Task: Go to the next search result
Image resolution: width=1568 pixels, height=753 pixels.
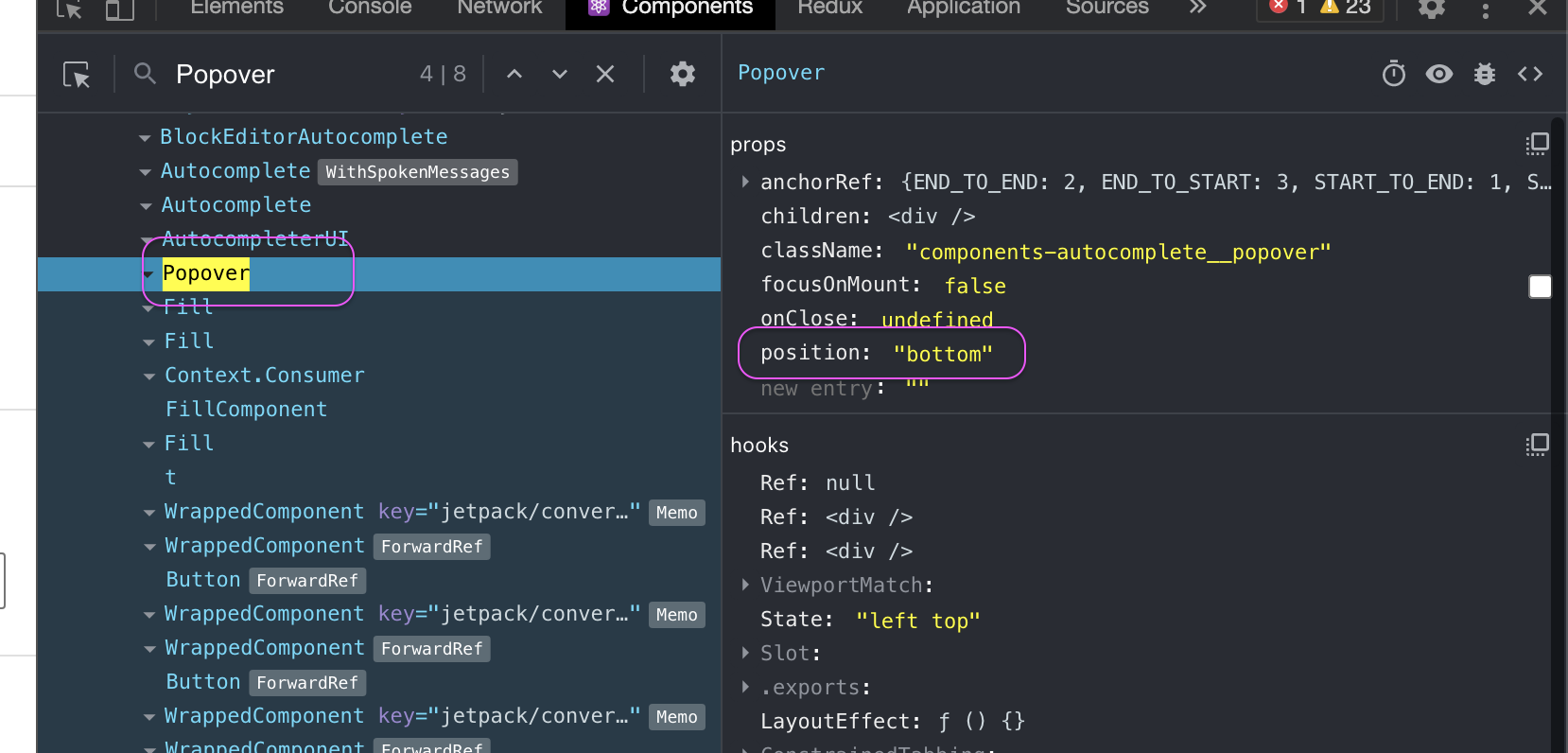Action: (560, 74)
